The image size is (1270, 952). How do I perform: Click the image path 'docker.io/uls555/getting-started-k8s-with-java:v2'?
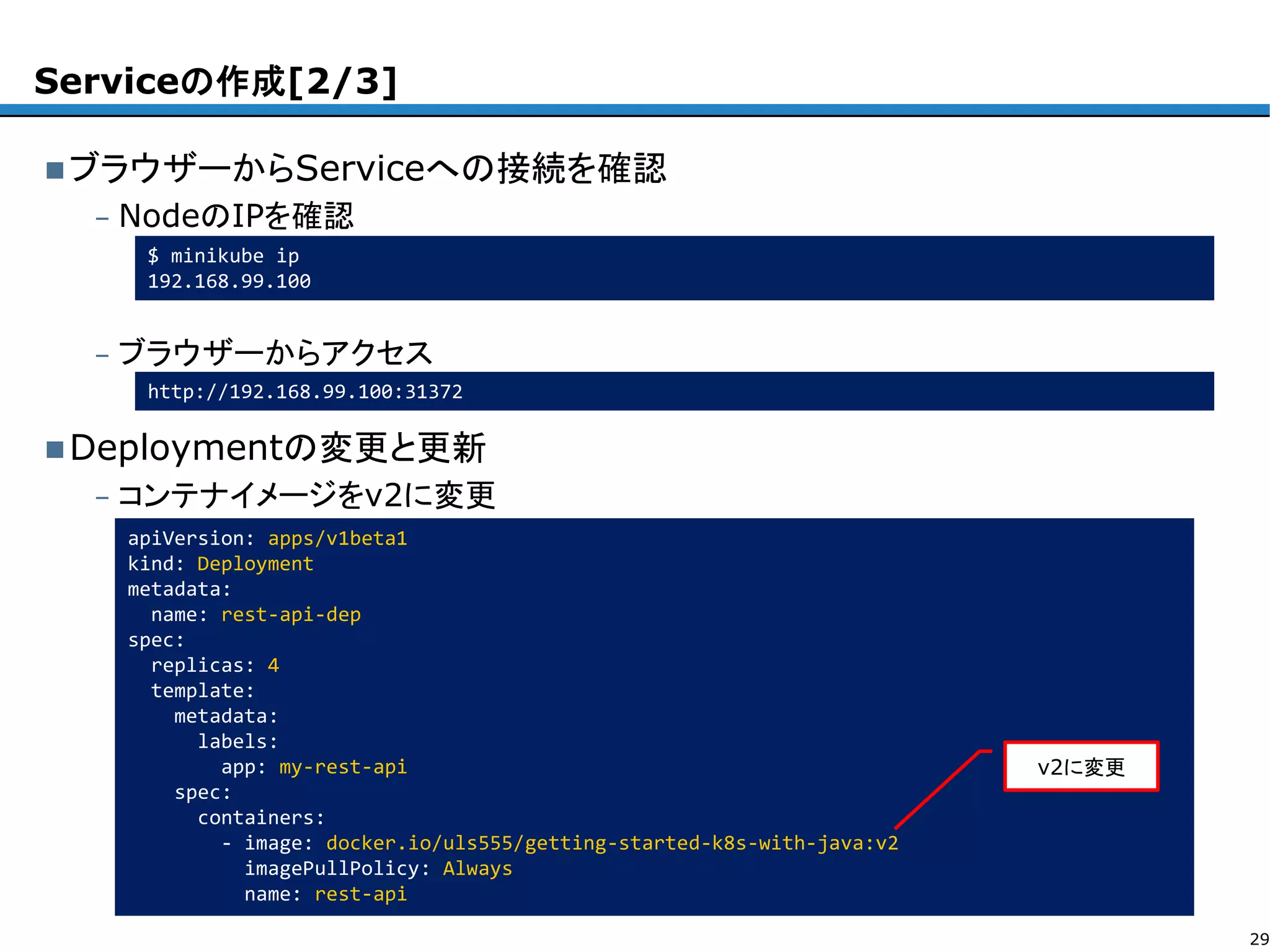[x=612, y=843]
